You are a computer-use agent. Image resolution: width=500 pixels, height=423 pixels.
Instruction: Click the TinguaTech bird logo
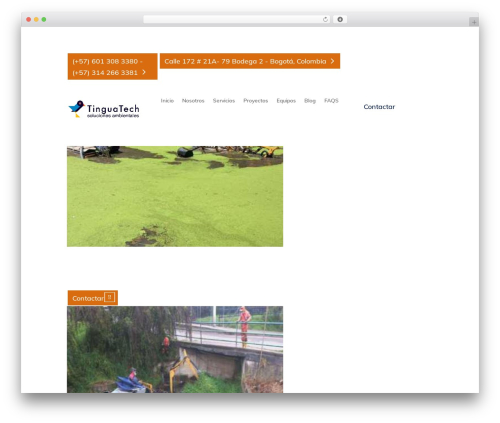click(104, 109)
